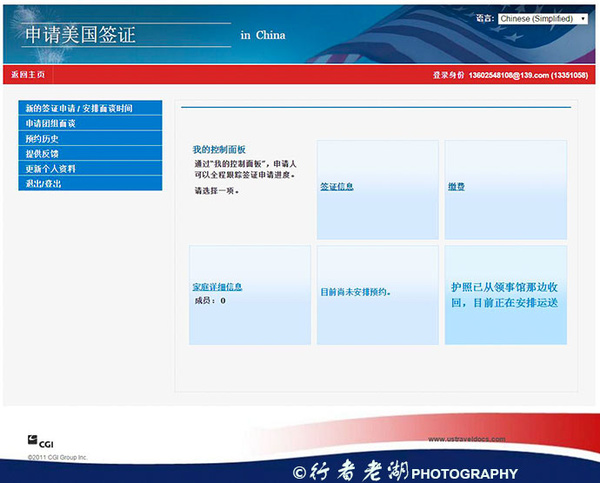
Task: Open 预约历史 from the sidebar
Action: (90, 139)
